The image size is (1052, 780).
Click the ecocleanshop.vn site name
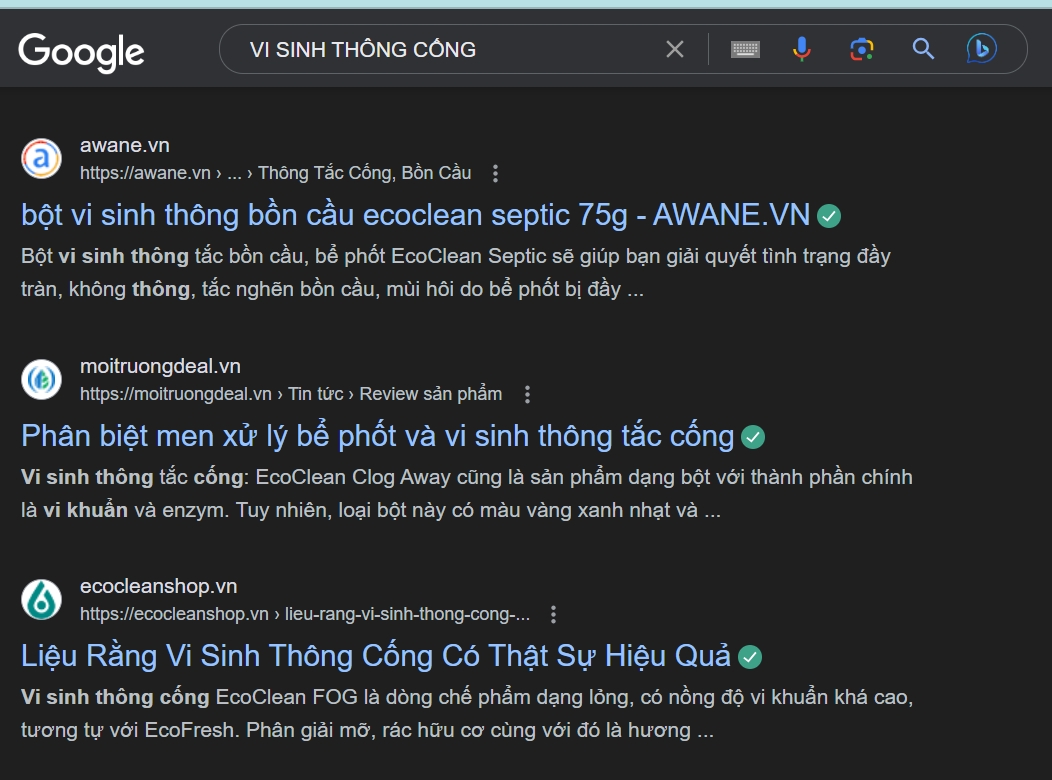159,586
